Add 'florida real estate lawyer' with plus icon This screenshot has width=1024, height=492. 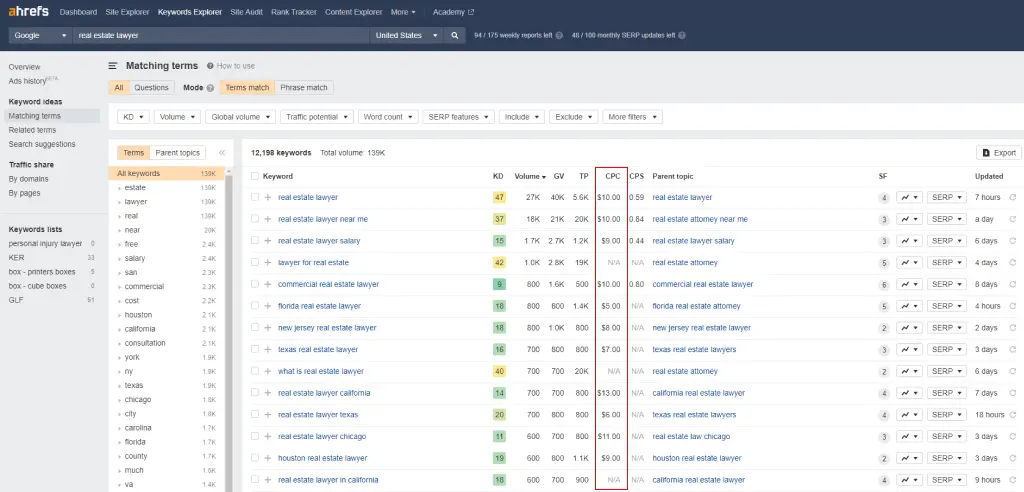coord(268,306)
